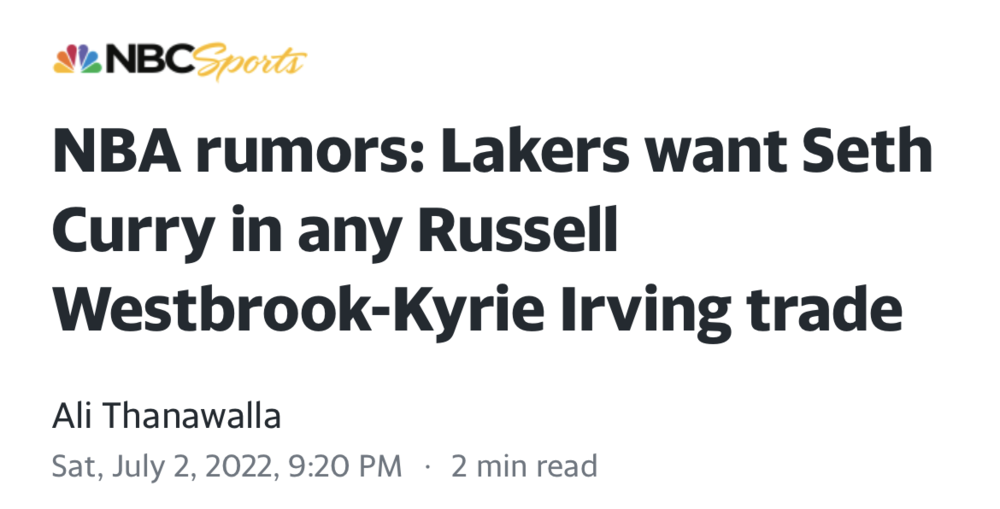Click the "2 min read" label
1000x509 pixels.
[524, 466]
